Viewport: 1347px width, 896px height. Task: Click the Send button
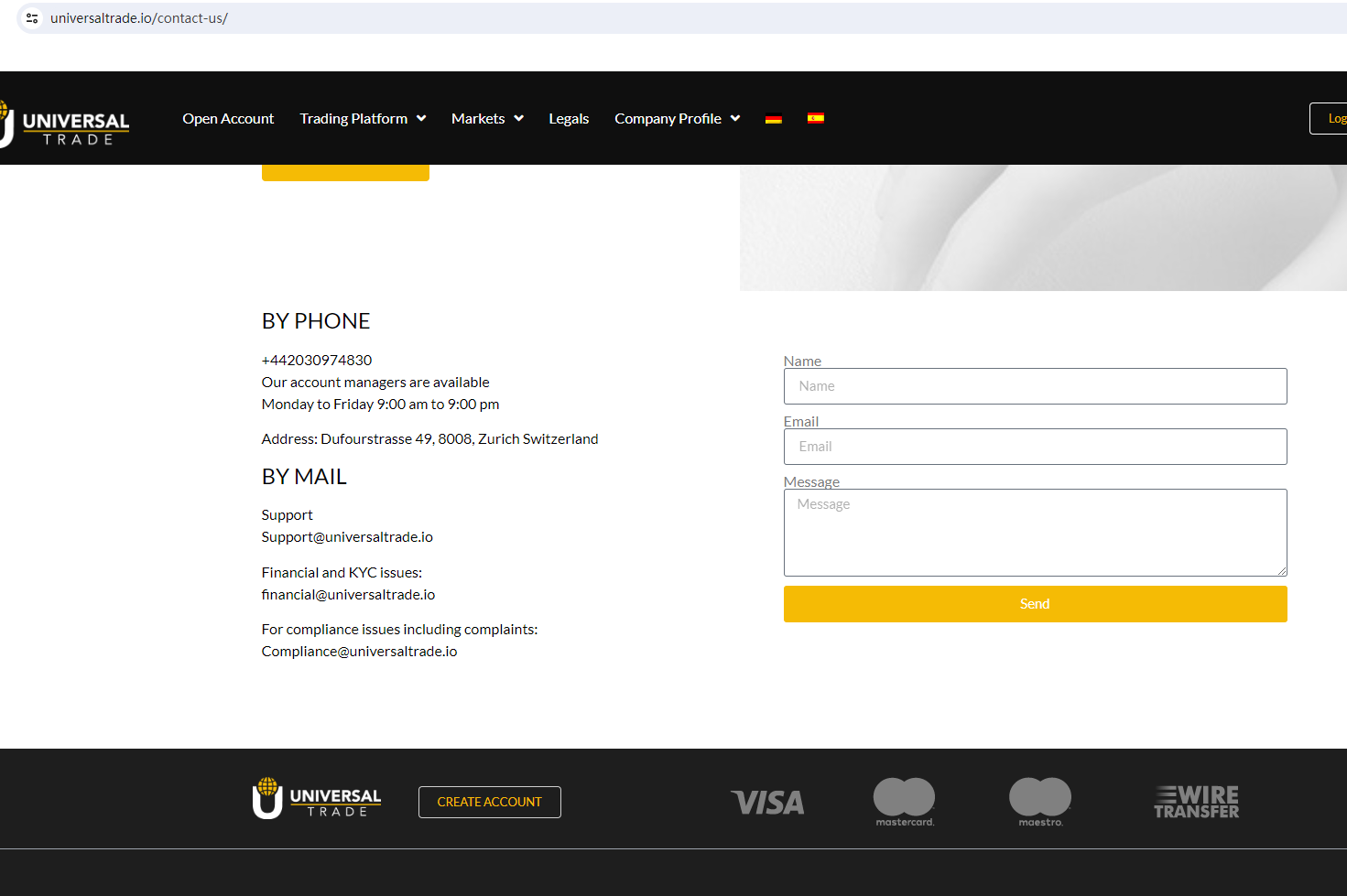click(1035, 604)
